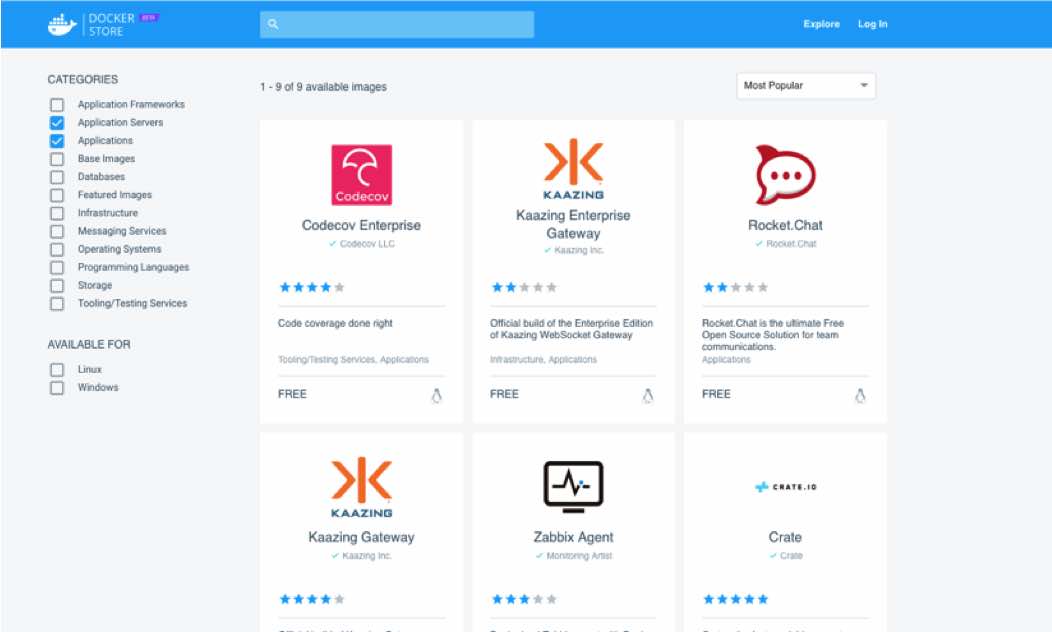Viewport: 1052px width, 632px height.
Task: Enable Tooling/Testing Services filter
Action: click(x=57, y=304)
